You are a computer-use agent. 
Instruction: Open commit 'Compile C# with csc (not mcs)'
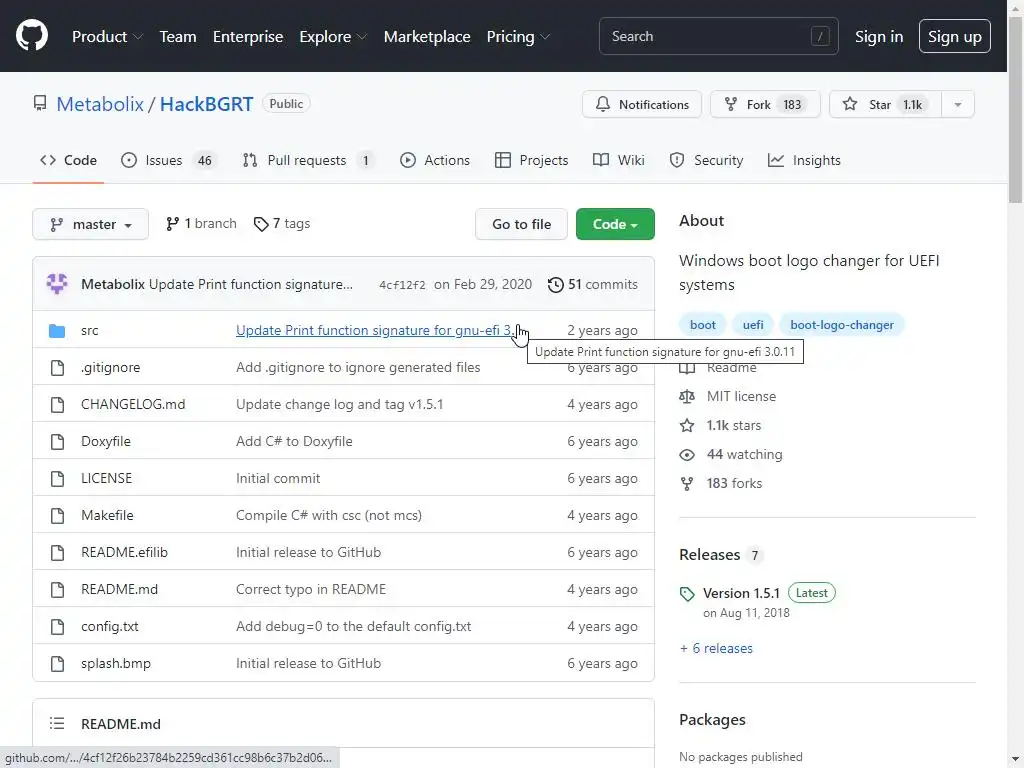click(328, 515)
